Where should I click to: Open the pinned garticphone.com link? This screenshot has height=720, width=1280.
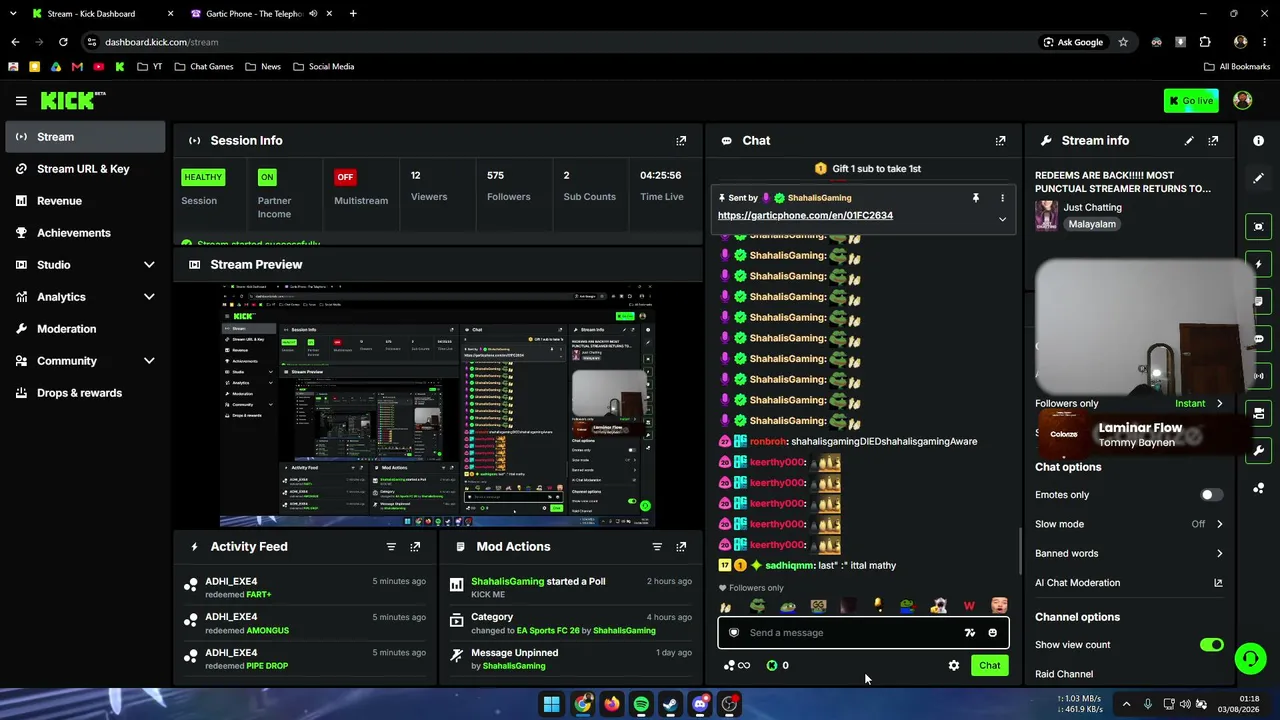pos(805,216)
